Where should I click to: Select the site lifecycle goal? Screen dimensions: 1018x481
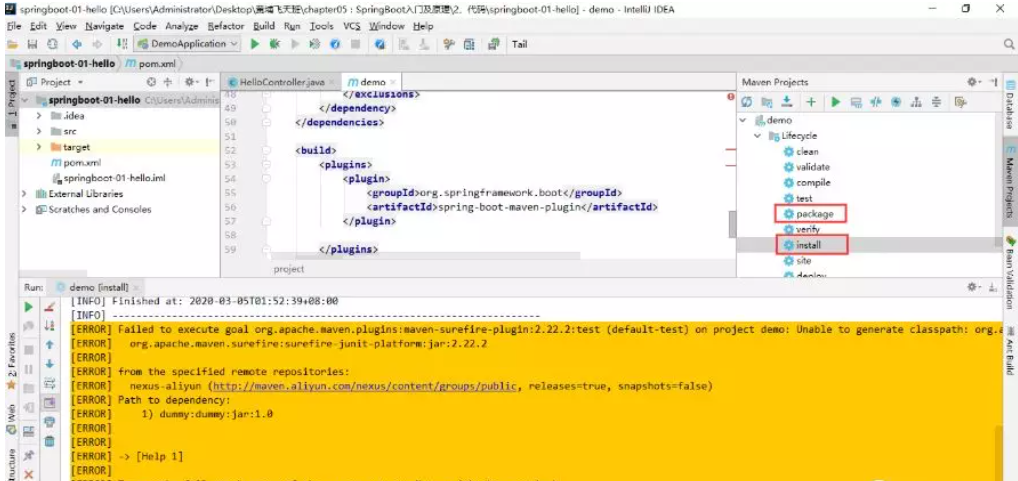pos(797,260)
